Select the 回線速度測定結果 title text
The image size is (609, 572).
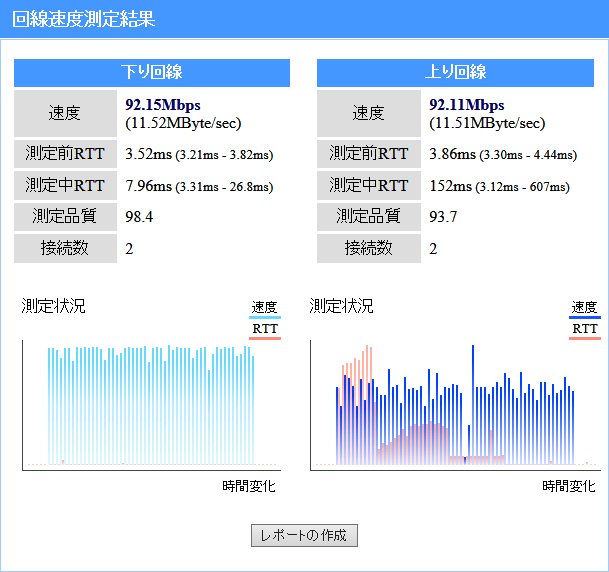tap(84, 19)
